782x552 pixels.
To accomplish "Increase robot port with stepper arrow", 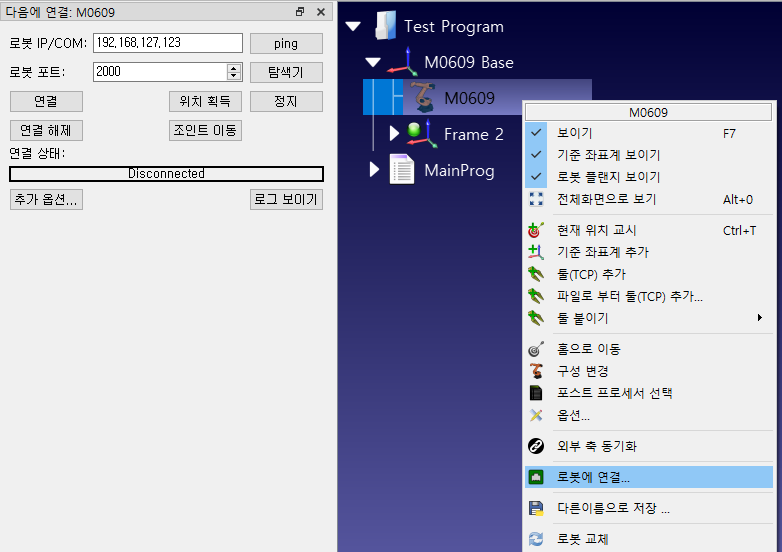I will click(234, 68).
